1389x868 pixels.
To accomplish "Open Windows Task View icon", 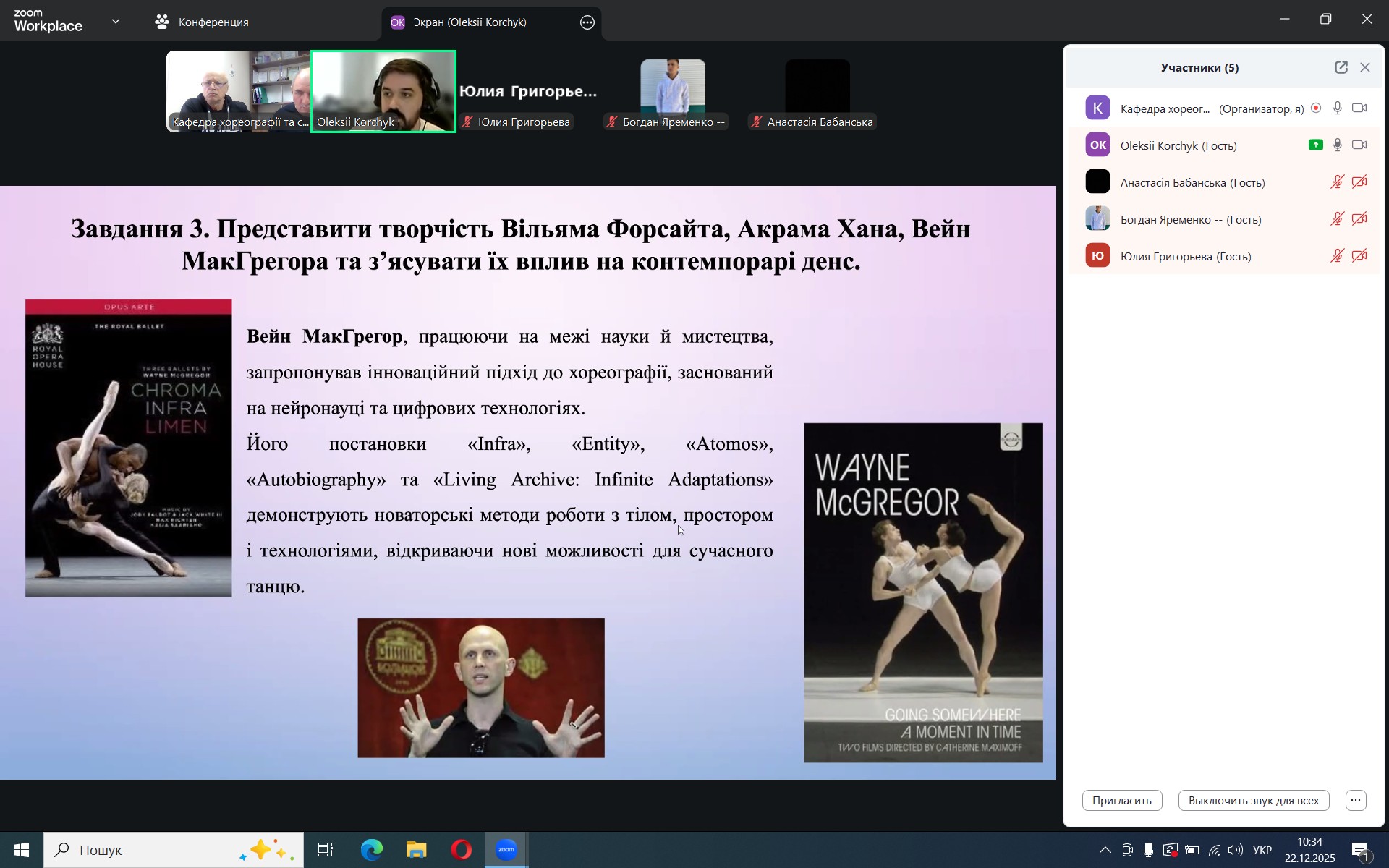I will pos(326,850).
